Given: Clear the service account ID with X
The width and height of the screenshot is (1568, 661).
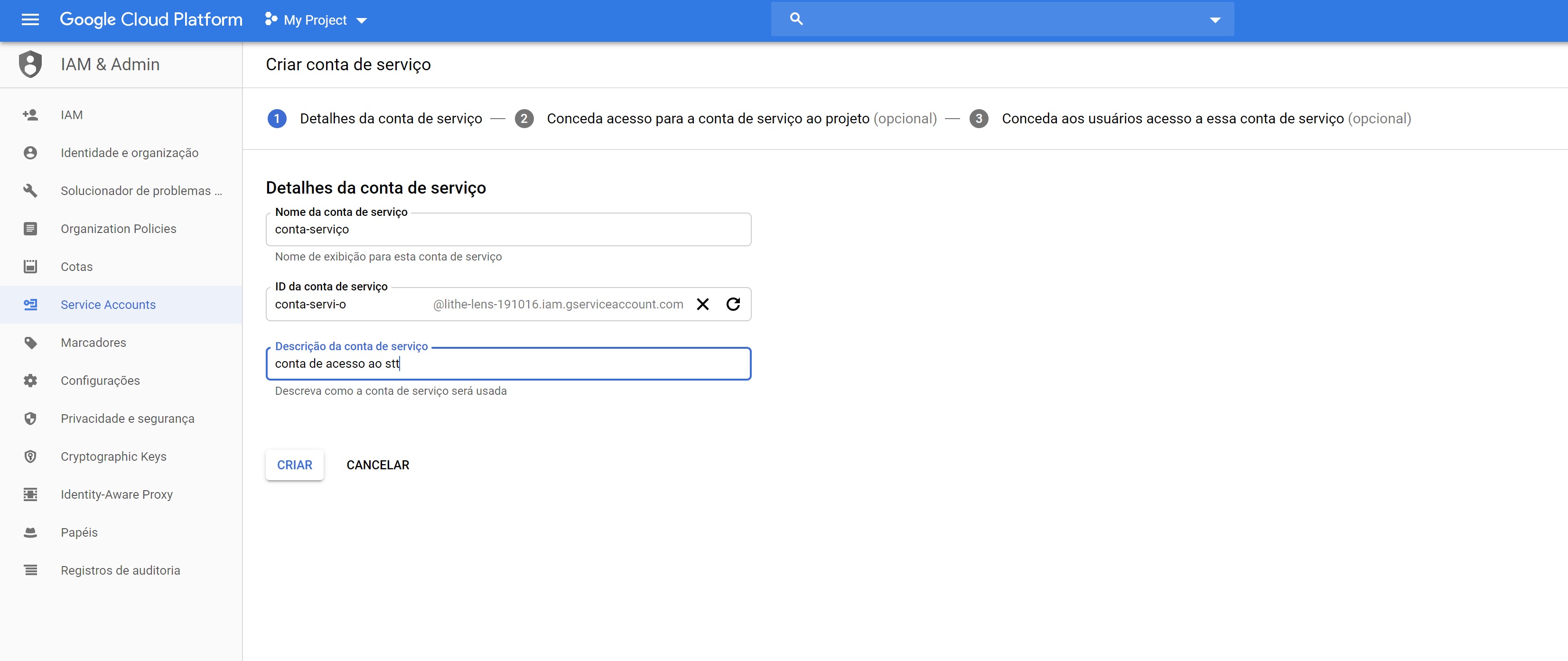Looking at the screenshot, I should point(702,304).
